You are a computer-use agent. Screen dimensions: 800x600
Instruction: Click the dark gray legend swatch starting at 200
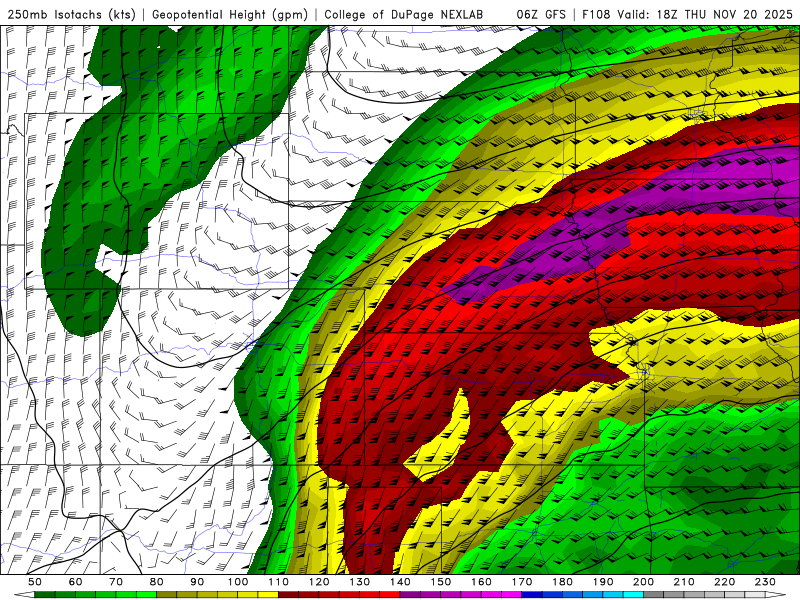653,595
